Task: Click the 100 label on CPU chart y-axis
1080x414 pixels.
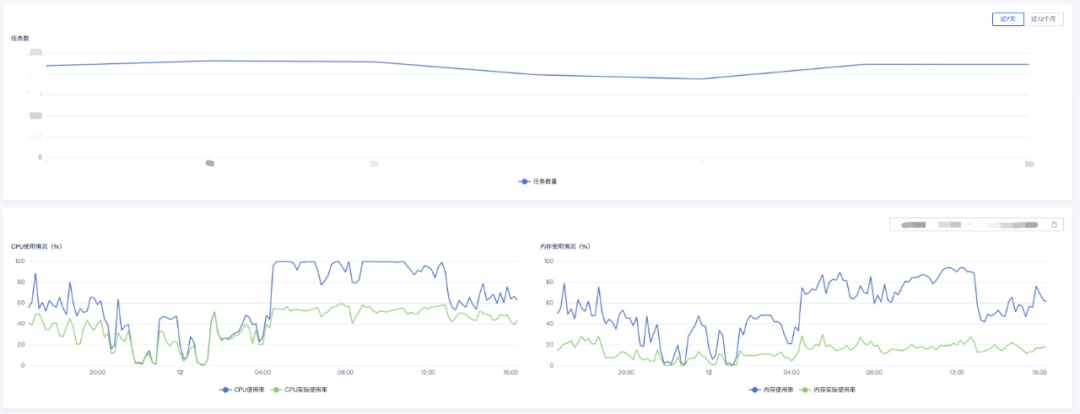Action: pyautogui.click(x=19, y=261)
